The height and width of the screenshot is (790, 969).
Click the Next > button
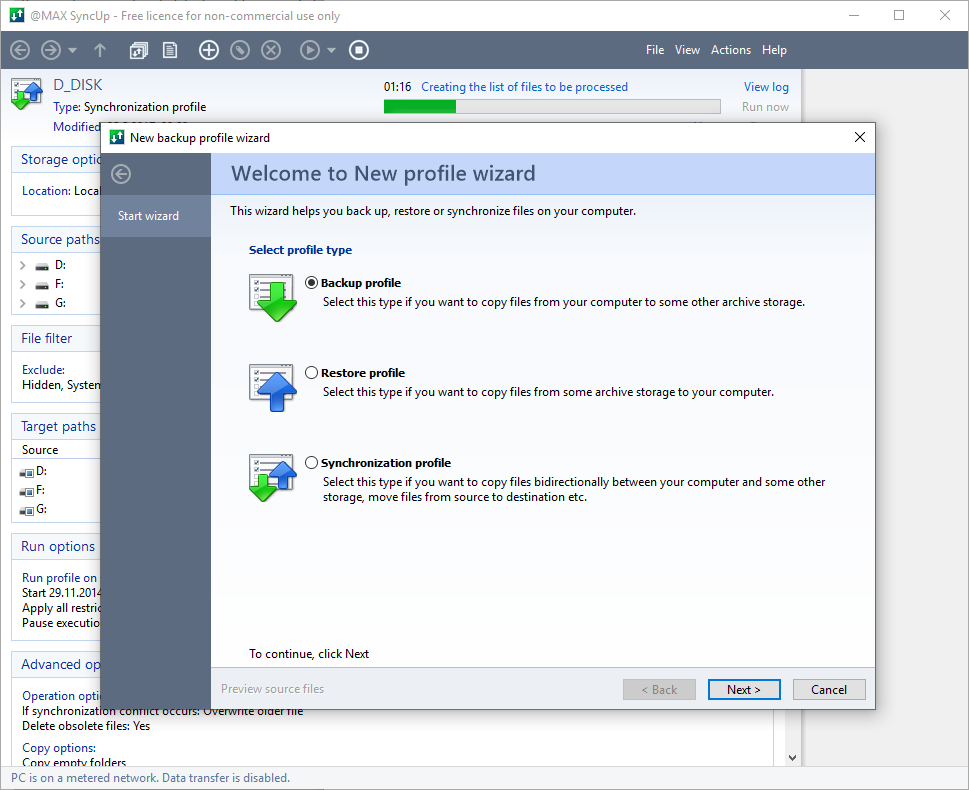pyautogui.click(x=744, y=689)
